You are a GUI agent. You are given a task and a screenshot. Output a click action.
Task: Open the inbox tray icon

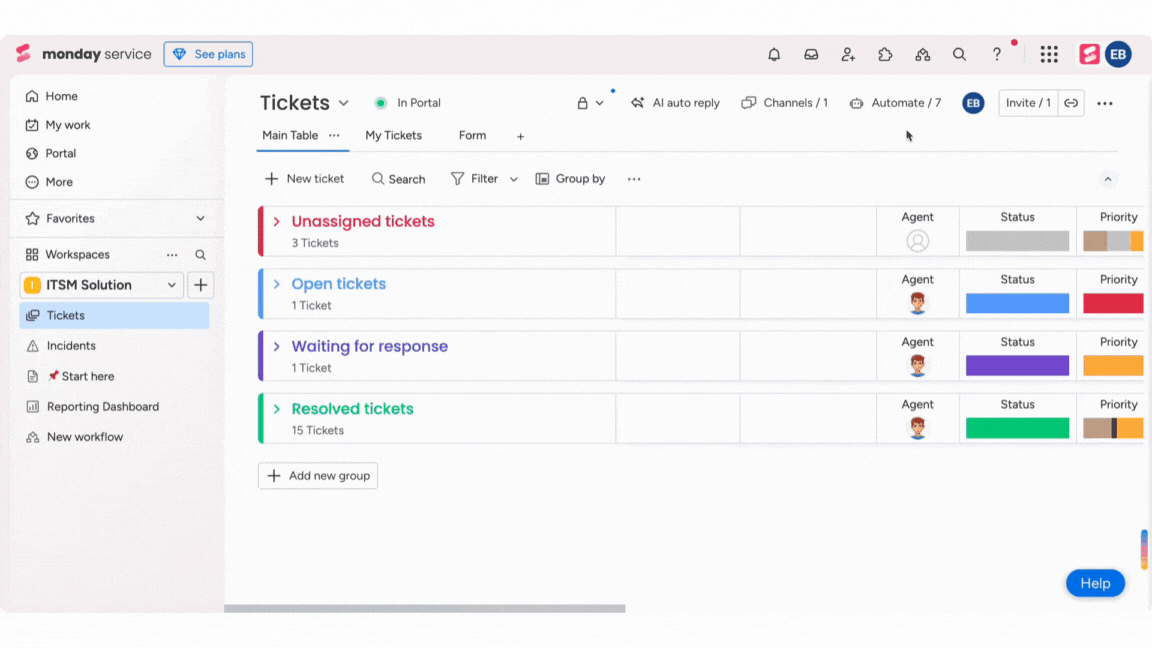point(811,54)
